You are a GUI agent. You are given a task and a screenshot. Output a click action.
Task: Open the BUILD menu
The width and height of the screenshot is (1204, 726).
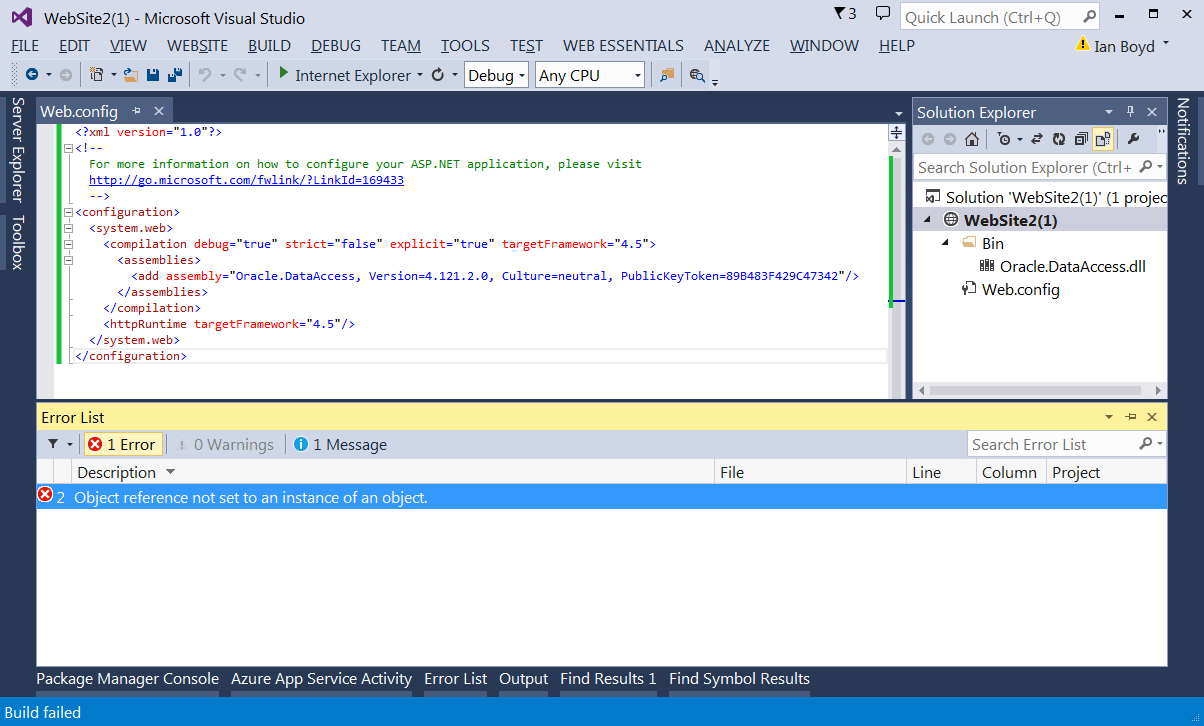click(269, 45)
